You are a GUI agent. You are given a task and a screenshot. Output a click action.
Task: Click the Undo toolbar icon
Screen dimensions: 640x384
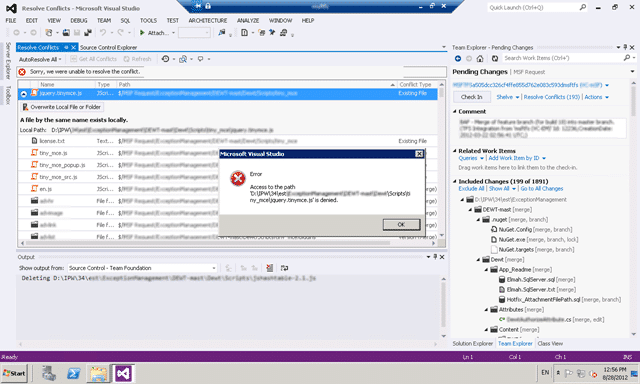(x=102, y=33)
